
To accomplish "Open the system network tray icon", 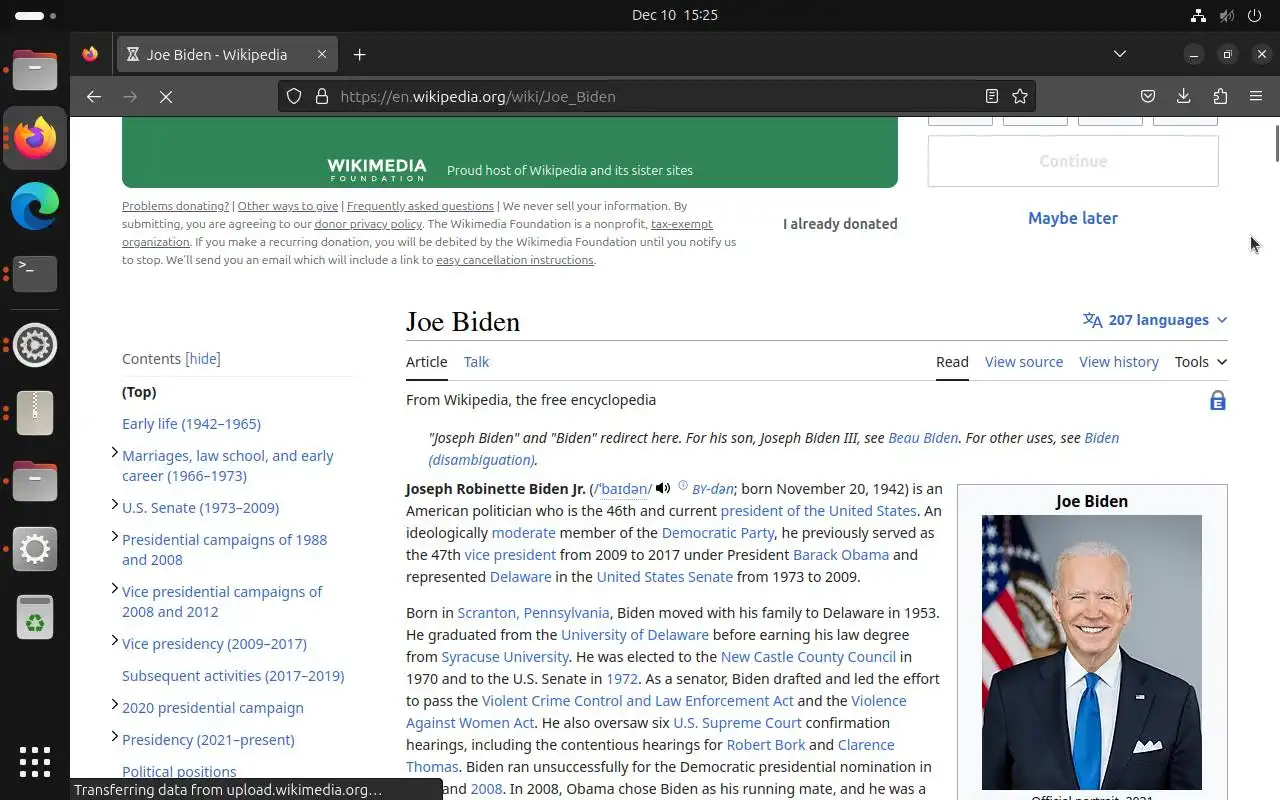I will point(1198,15).
